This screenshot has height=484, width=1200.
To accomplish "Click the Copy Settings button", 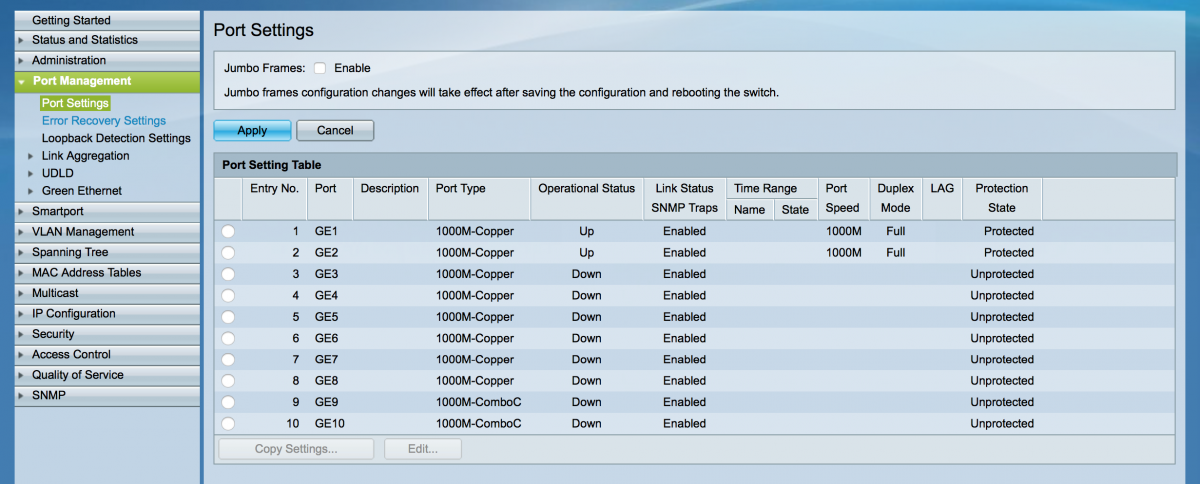I will [x=296, y=449].
